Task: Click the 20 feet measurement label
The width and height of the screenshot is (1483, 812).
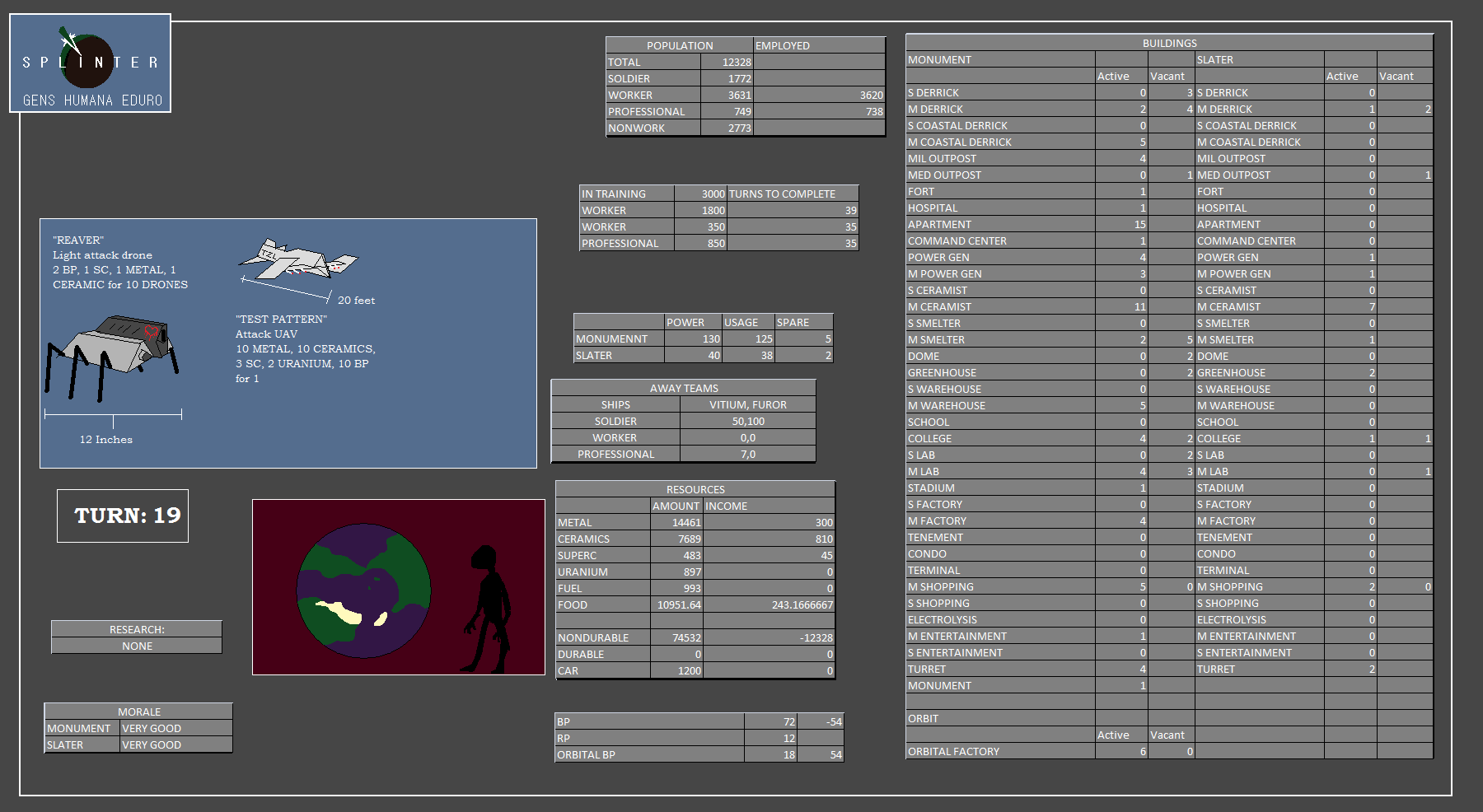Action: click(x=356, y=301)
